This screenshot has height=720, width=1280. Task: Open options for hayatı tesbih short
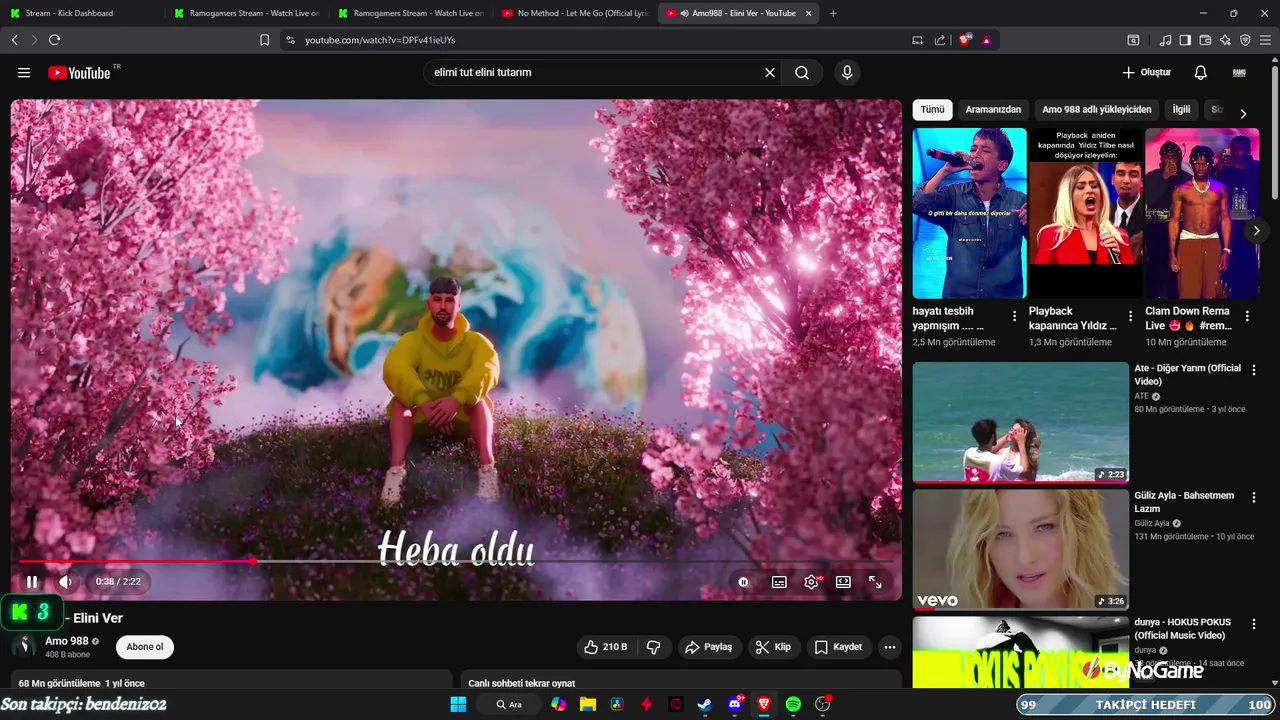pos(1015,316)
